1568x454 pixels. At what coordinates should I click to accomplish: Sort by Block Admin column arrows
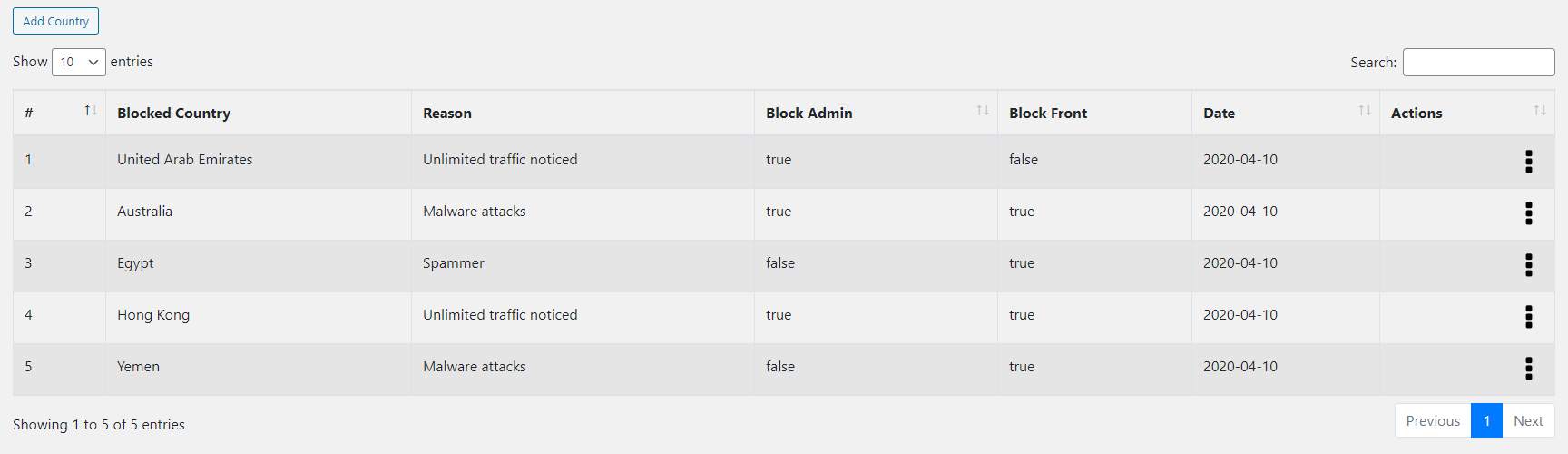[x=983, y=111]
